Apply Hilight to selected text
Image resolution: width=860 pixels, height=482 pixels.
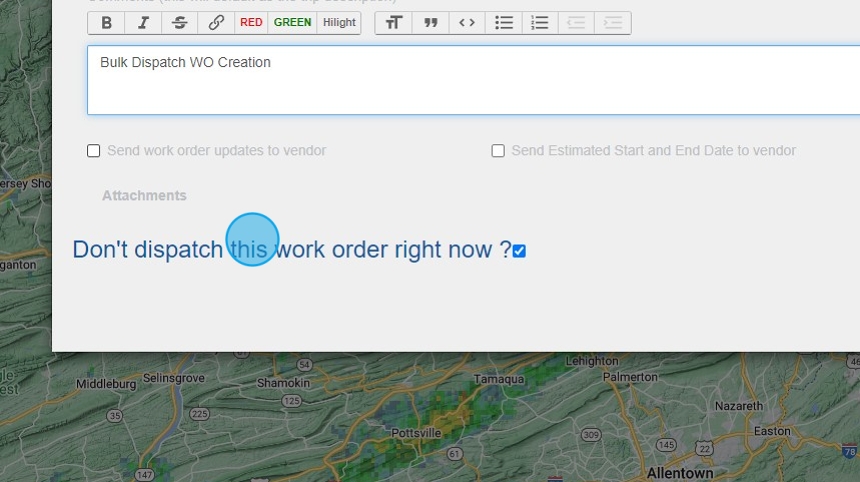click(x=339, y=22)
